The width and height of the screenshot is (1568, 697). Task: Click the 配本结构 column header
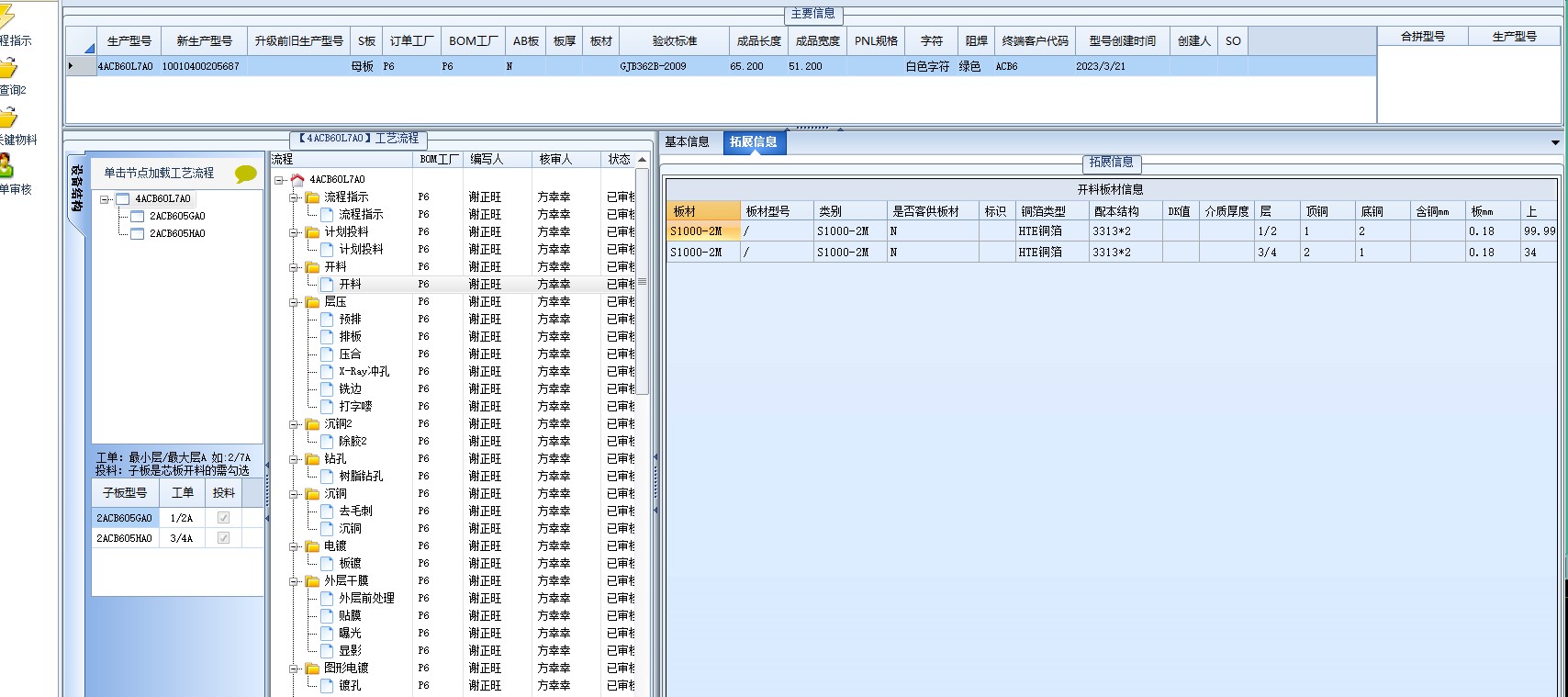1126,211
